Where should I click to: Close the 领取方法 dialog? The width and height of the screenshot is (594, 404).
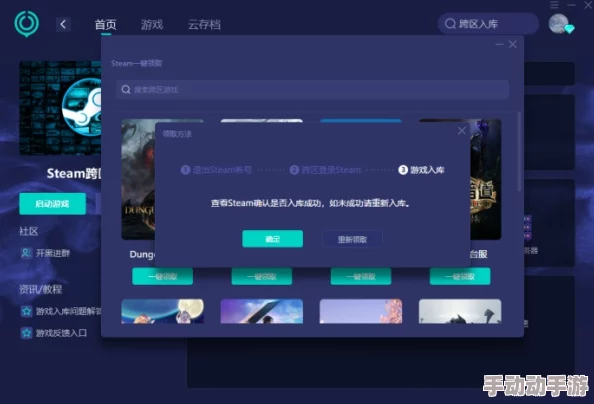point(461,131)
